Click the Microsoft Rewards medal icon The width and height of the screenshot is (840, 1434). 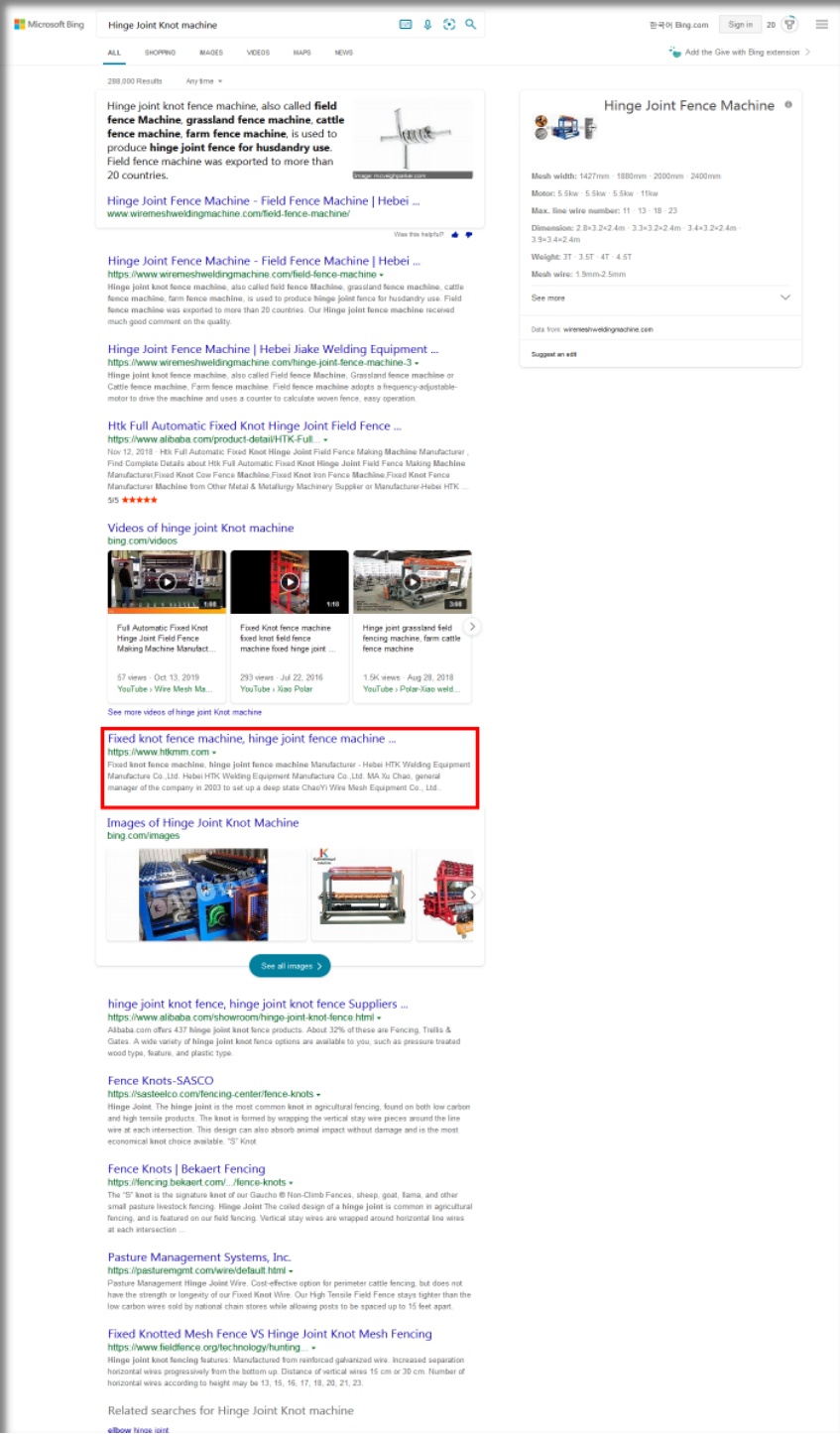click(x=789, y=25)
